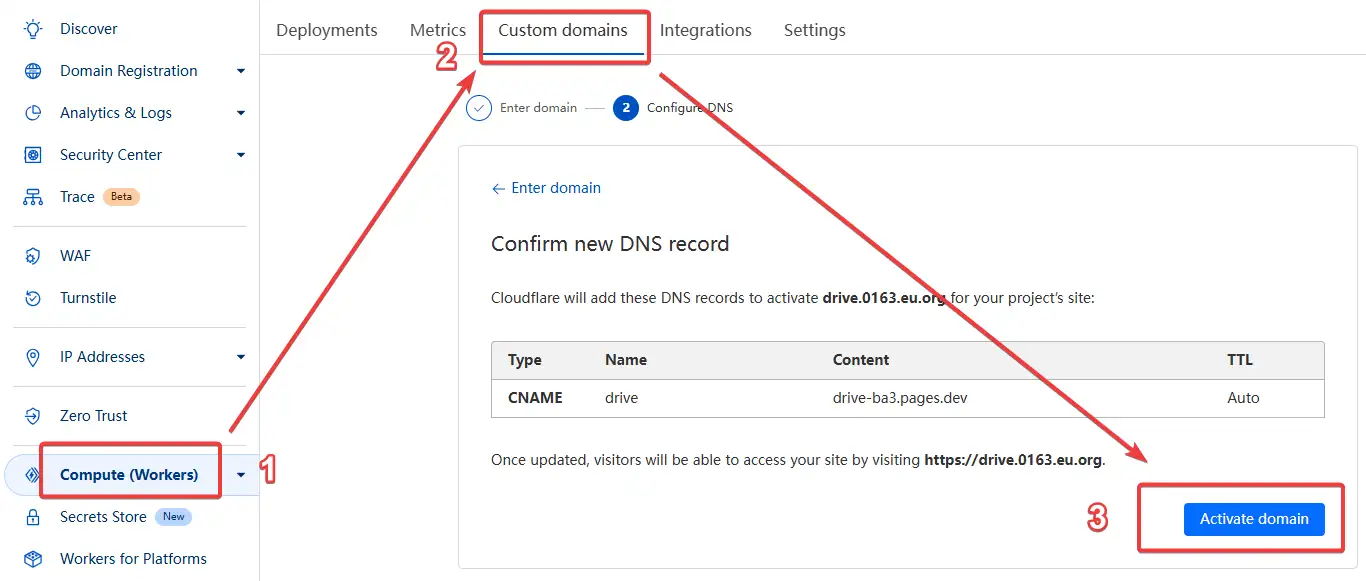Click the Workers for Platforms cube icon

coord(33,559)
